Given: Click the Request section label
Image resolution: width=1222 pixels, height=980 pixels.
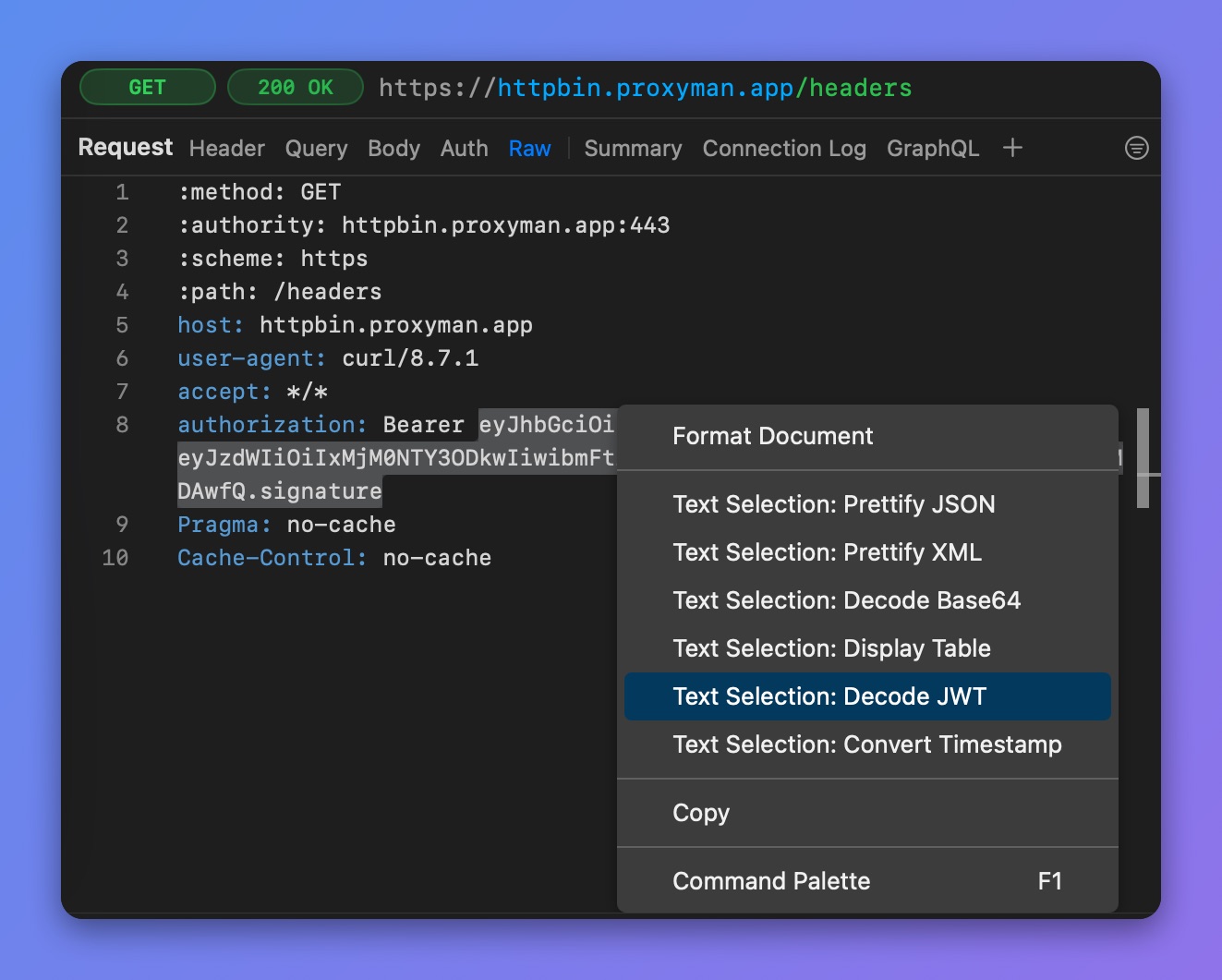Looking at the screenshot, I should (126, 148).
